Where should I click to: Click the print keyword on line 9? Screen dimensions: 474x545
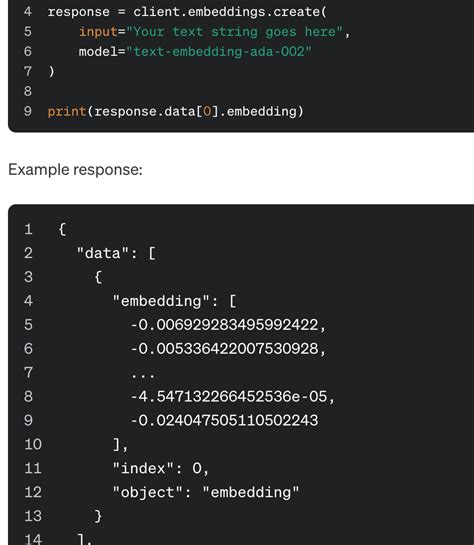[x=67, y=112]
